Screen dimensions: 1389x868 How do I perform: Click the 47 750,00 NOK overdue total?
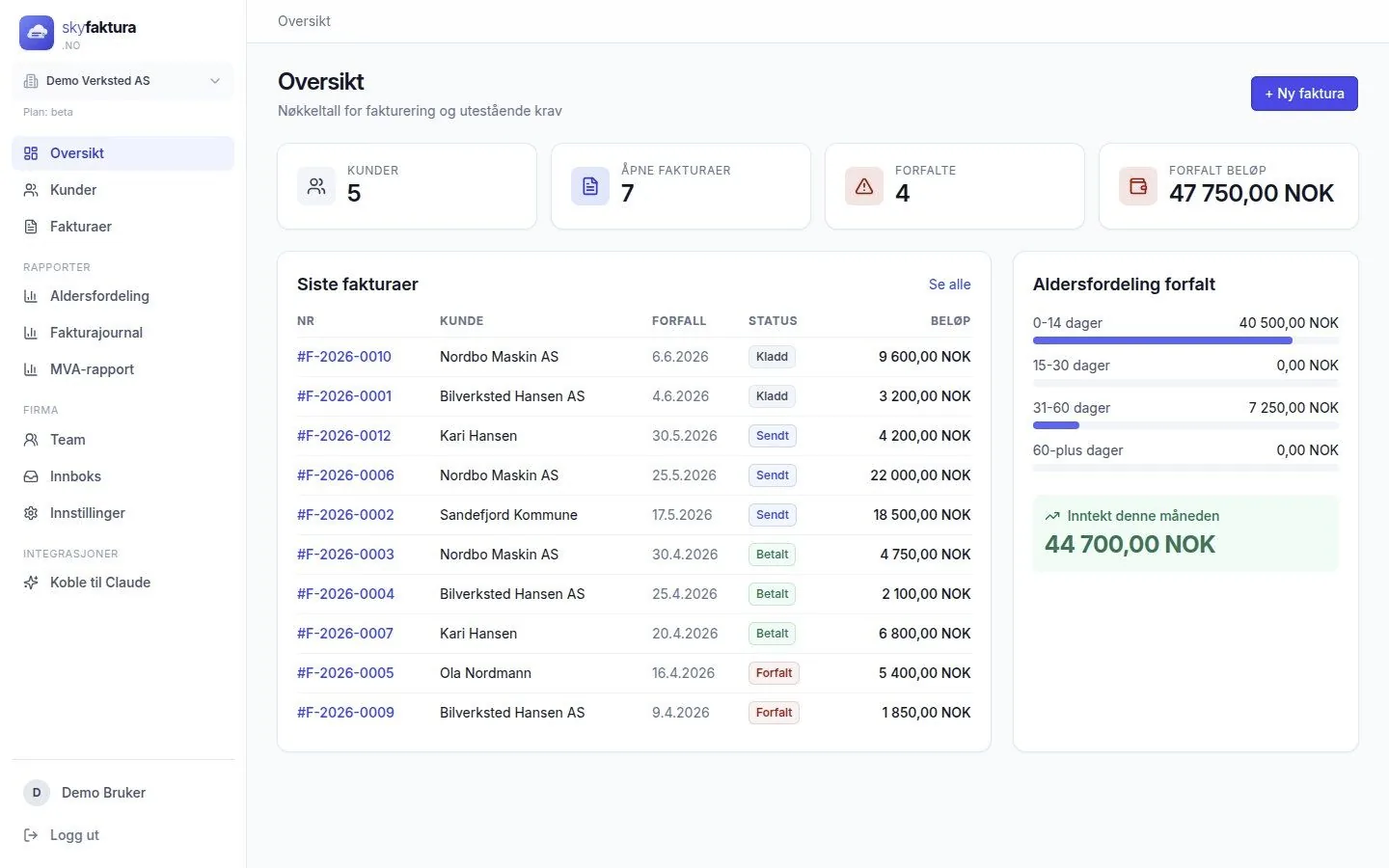coord(1251,194)
